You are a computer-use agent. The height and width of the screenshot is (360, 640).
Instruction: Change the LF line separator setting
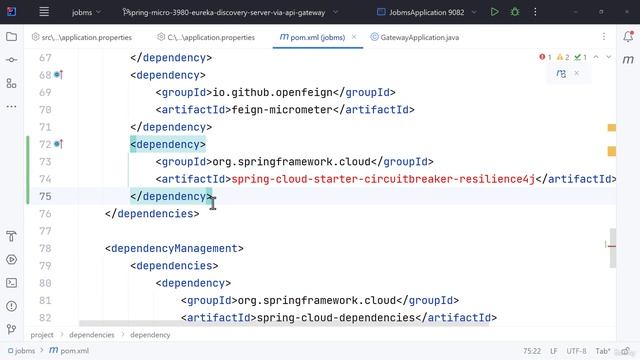click(553, 351)
